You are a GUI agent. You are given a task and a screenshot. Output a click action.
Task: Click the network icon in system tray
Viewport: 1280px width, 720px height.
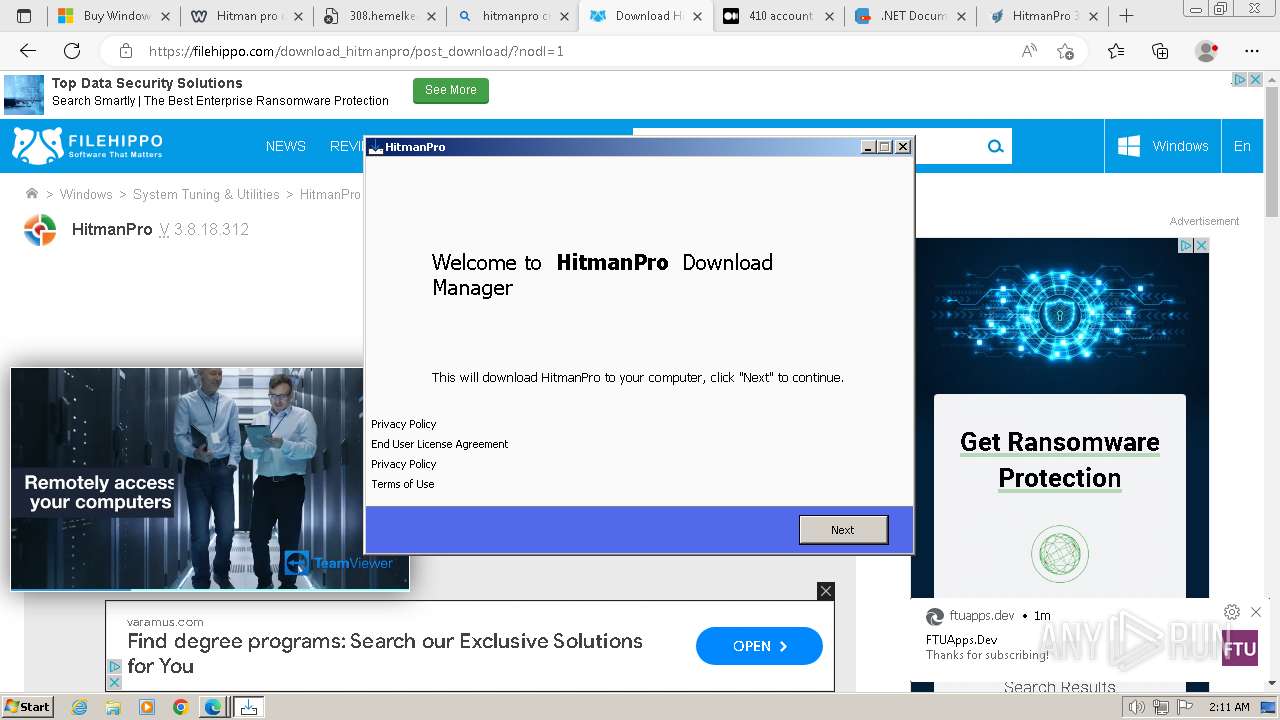click(x=1159, y=707)
